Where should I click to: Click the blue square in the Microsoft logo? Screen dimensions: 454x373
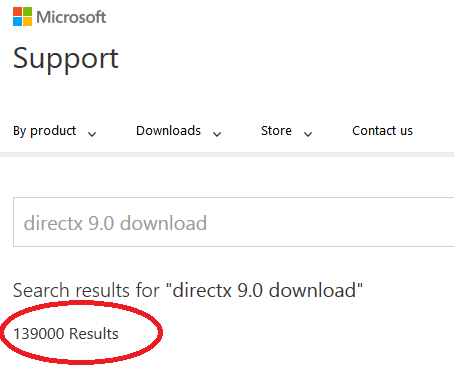point(17,21)
